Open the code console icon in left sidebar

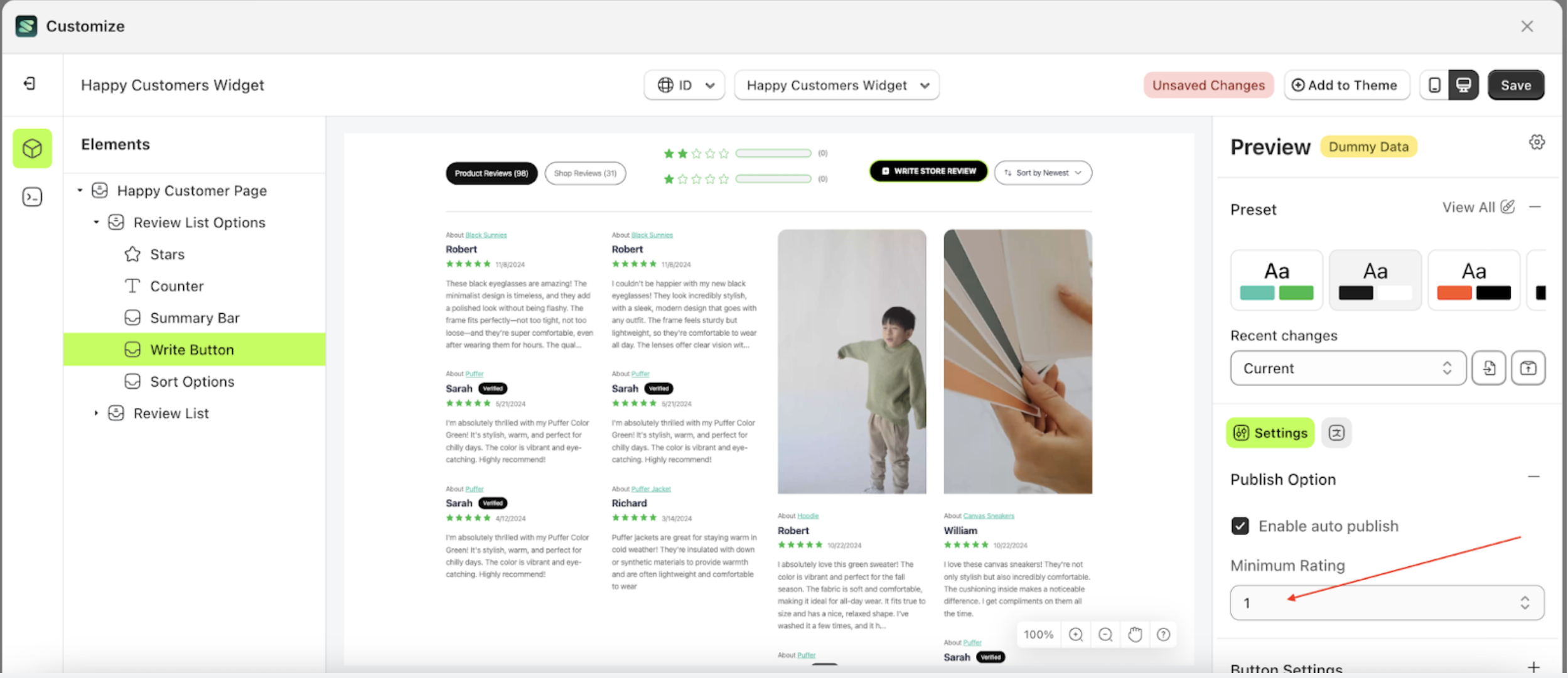point(32,196)
